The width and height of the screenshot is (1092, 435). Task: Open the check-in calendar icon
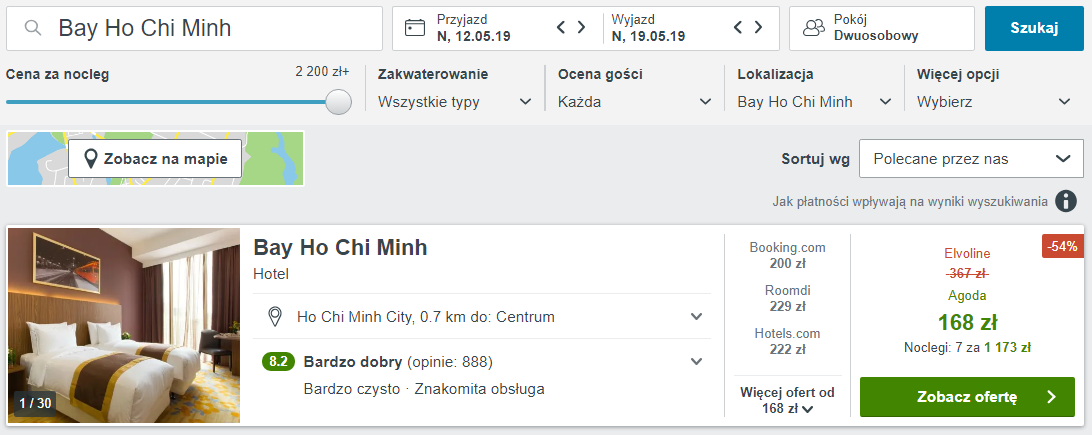pyautogui.click(x=415, y=28)
